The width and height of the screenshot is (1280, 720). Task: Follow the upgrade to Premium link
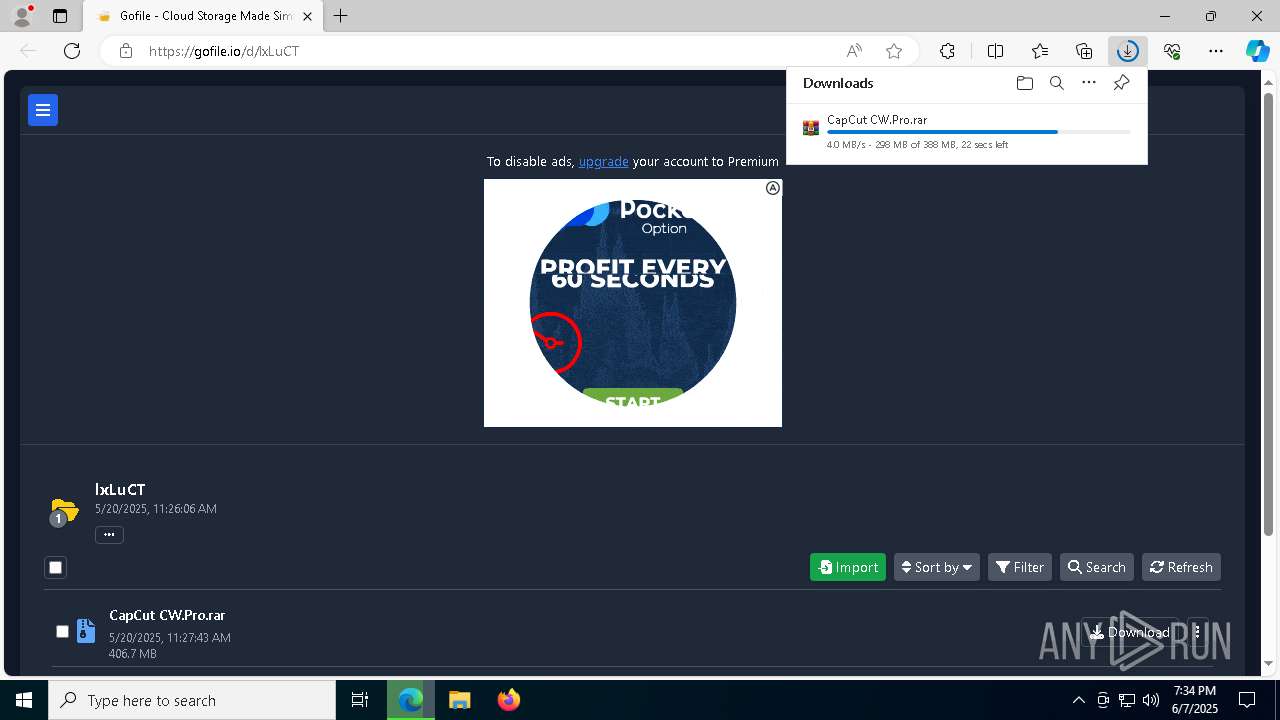pyautogui.click(x=603, y=161)
